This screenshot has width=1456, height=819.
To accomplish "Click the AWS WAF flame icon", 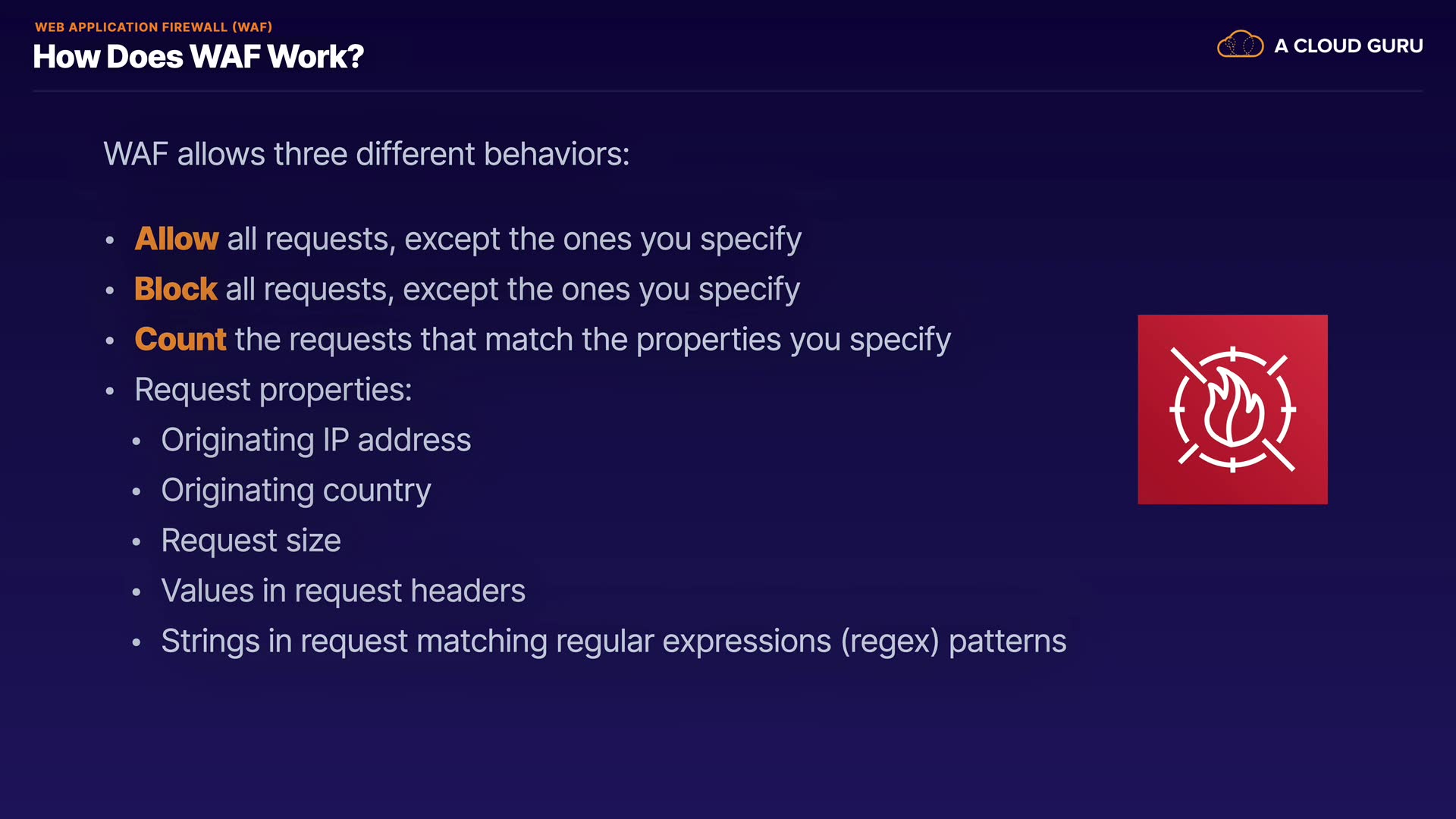I will pyautogui.click(x=1232, y=409).
